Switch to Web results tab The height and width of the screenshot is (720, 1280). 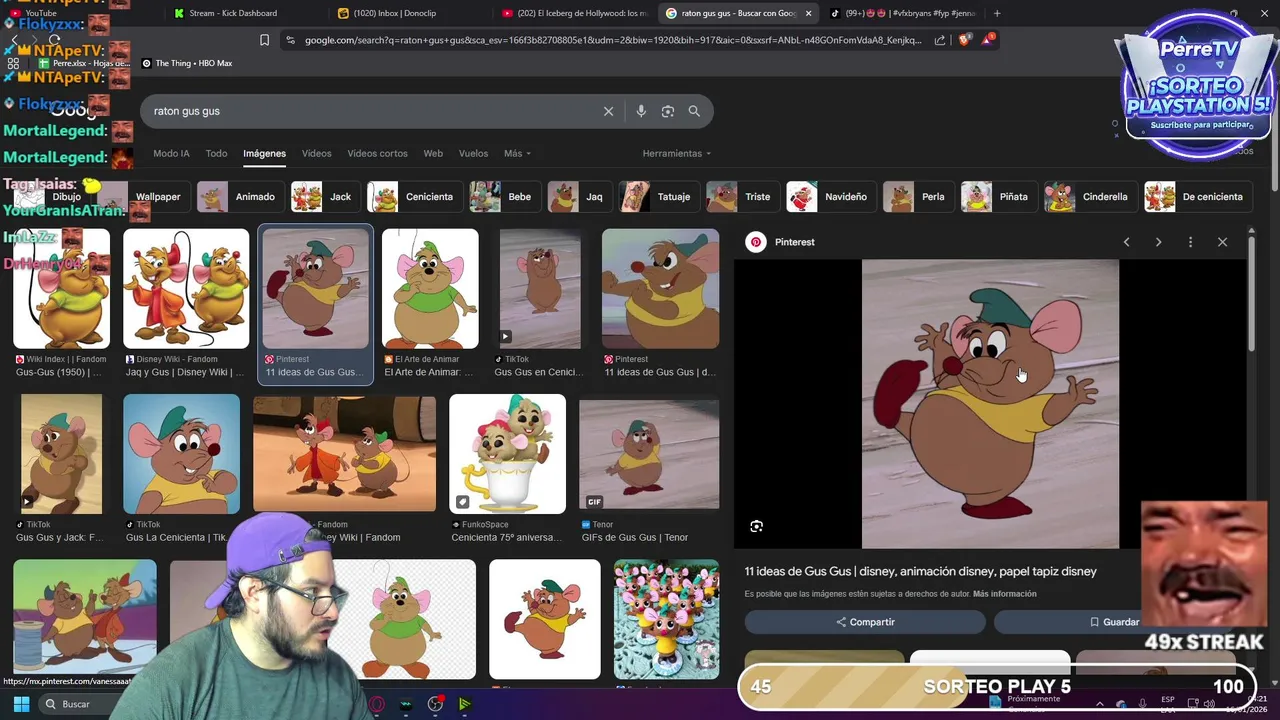[x=433, y=153]
